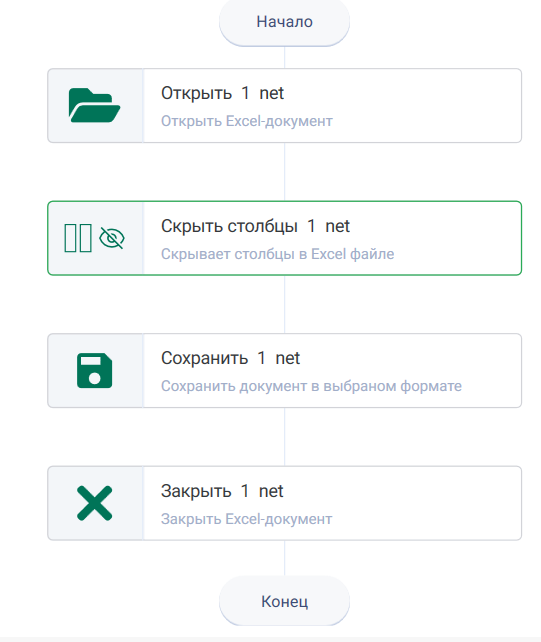Select the Сохранить 1 net step title
Screen dimensions: 541x642
[230, 358]
